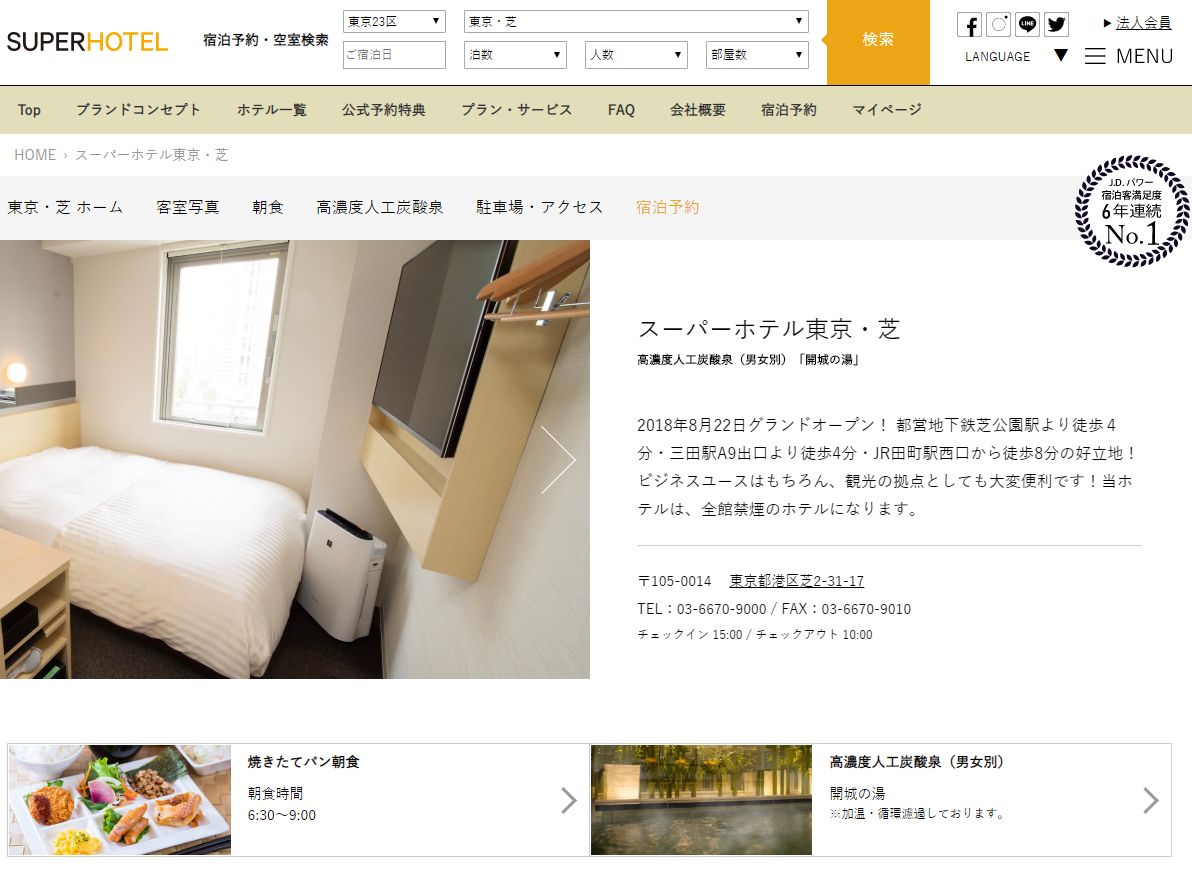
Task: Click the 高濃度人工炭酸泉（男女別） card heading
Action: click(x=917, y=762)
